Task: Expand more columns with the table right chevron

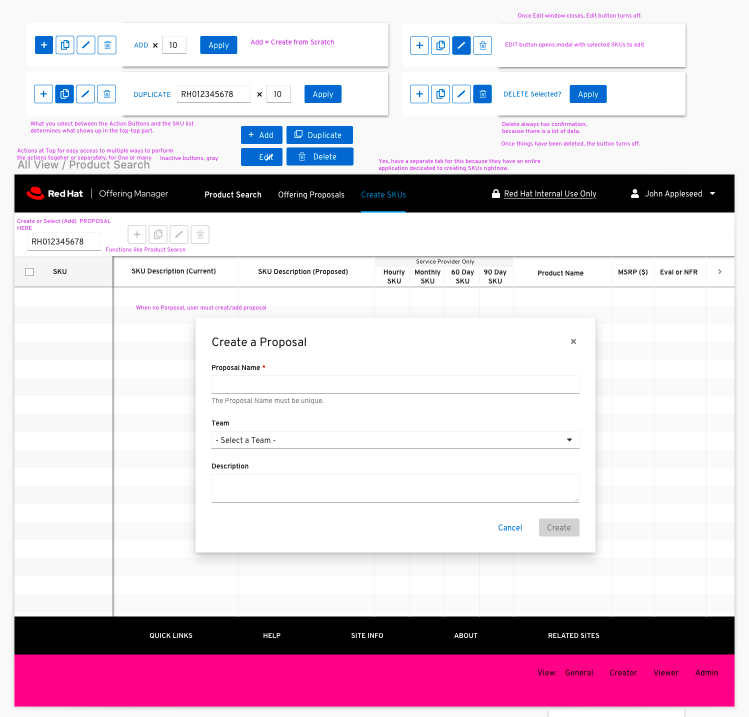Action: click(720, 272)
